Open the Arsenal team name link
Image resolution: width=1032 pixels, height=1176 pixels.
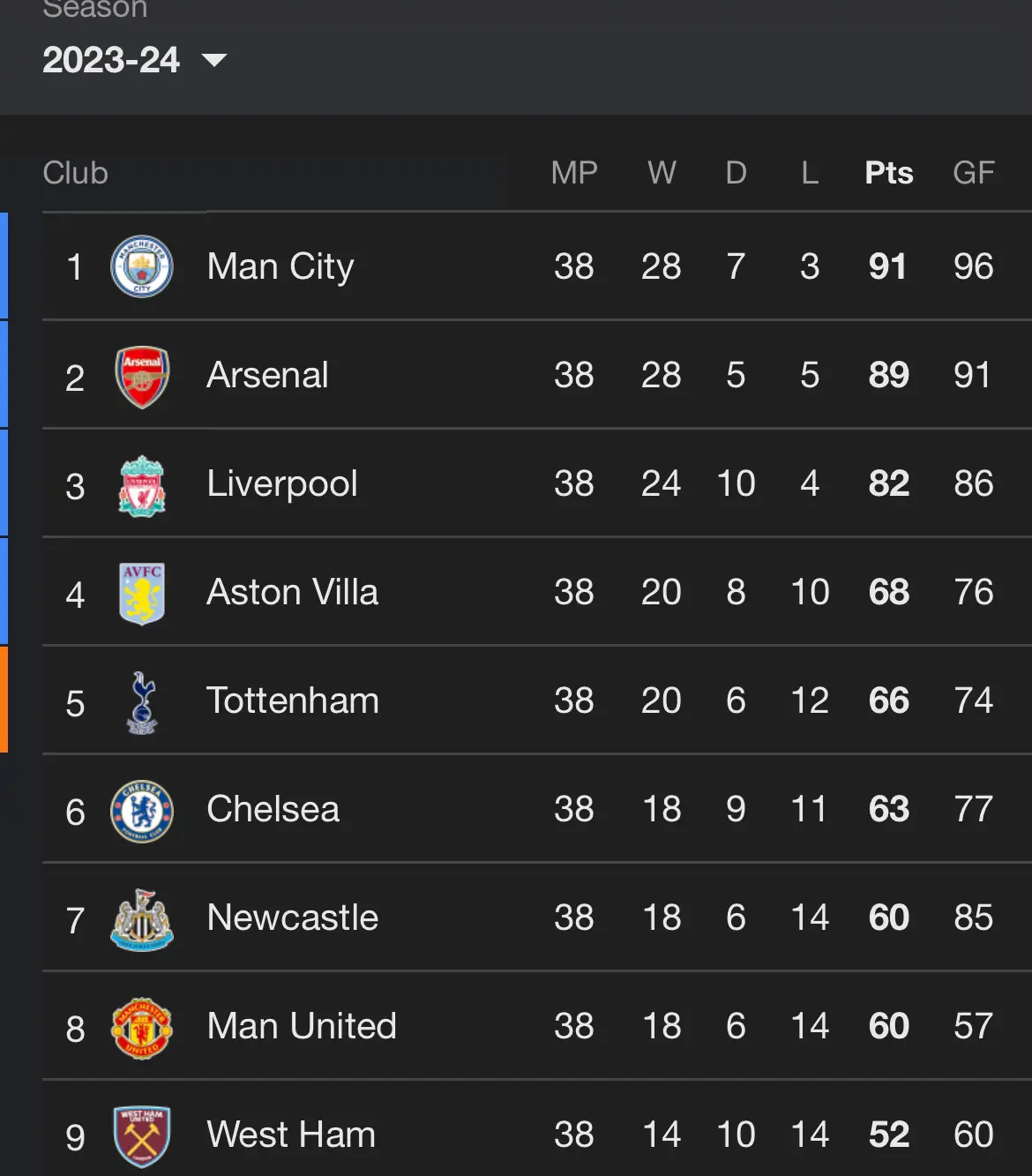(x=267, y=375)
